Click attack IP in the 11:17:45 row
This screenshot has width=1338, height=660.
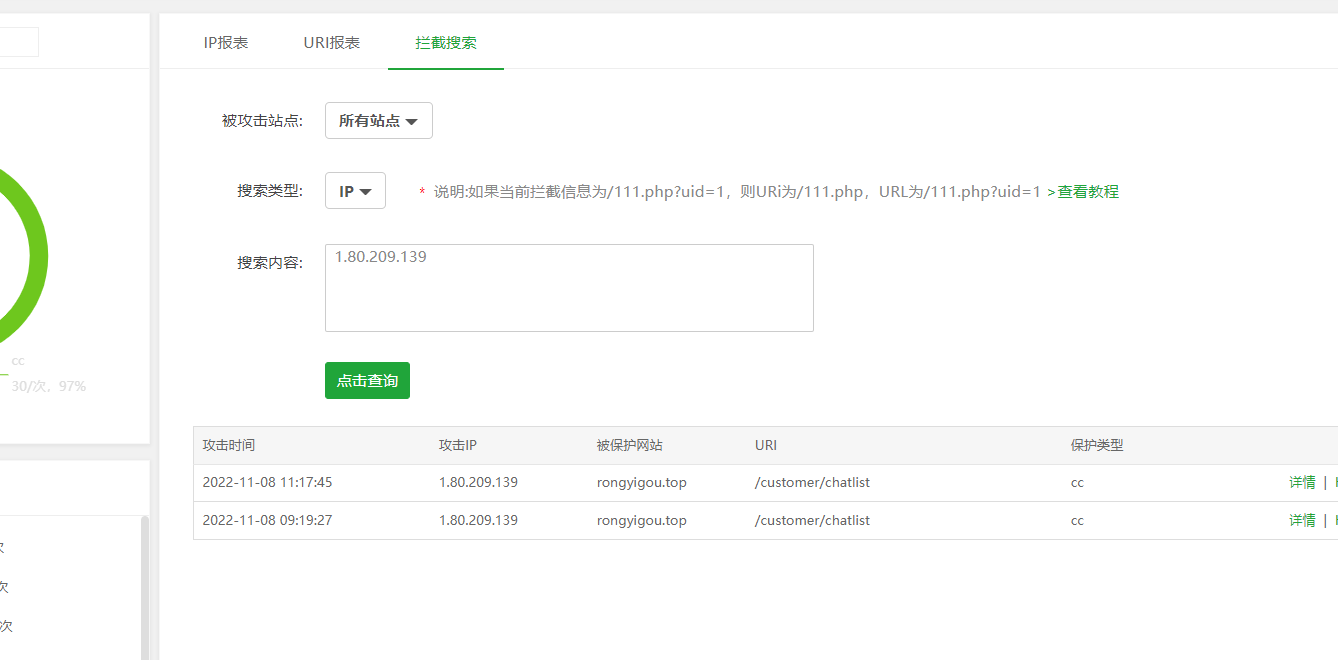(478, 482)
